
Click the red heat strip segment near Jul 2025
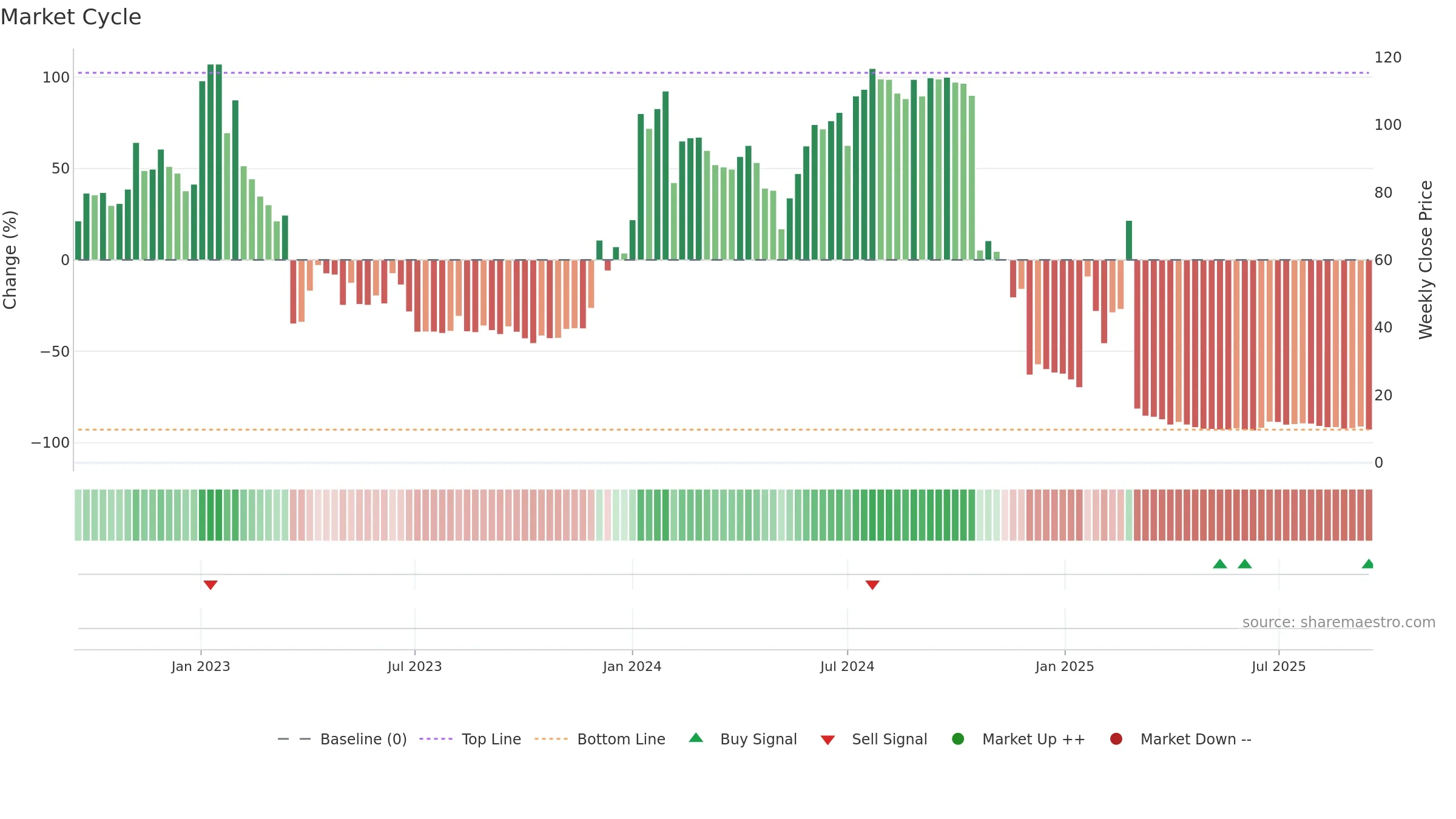point(1278,515)
